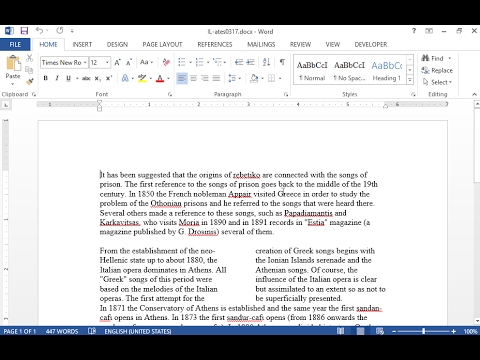The height and width of the screenshot is (360, 480).
Task: Decrease paragraph indent
Action: [x=239, y=62]
